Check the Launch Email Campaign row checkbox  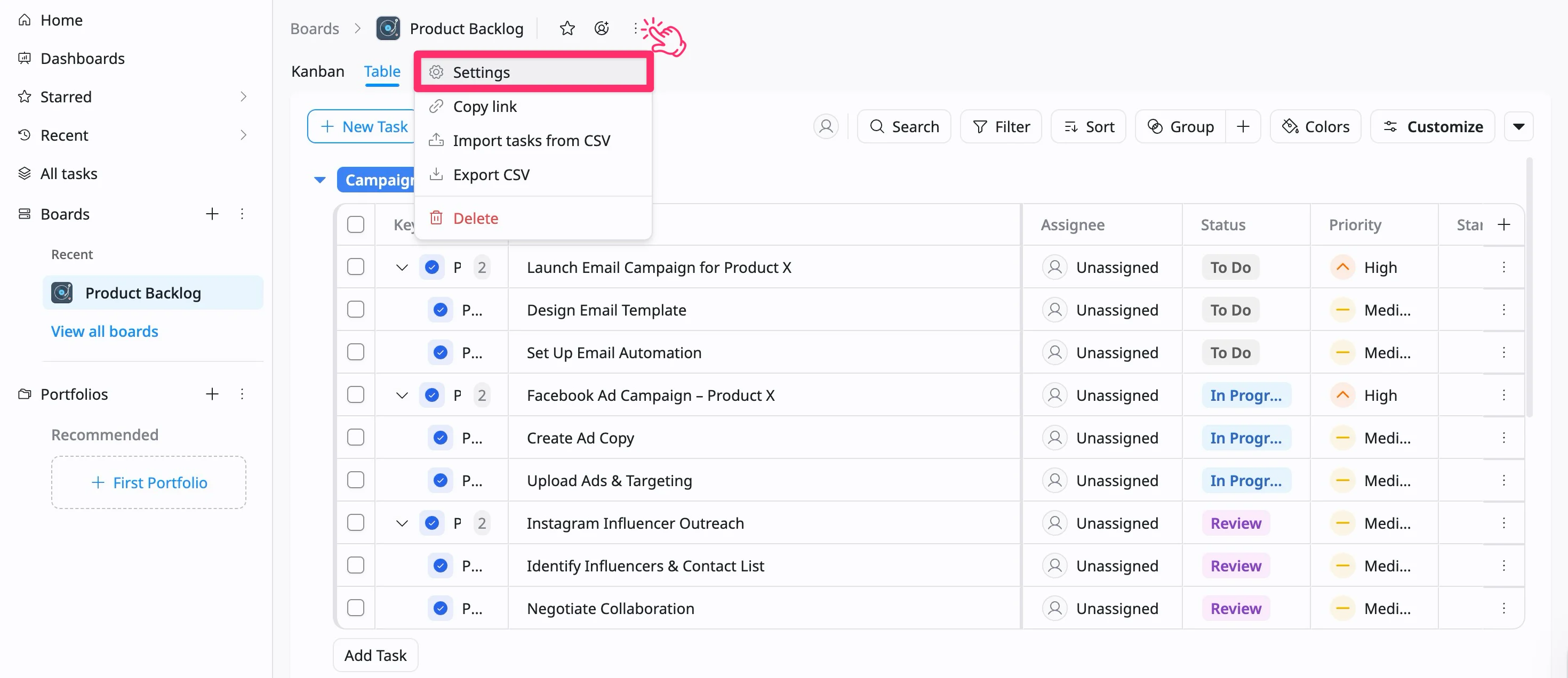coord(356,268)
